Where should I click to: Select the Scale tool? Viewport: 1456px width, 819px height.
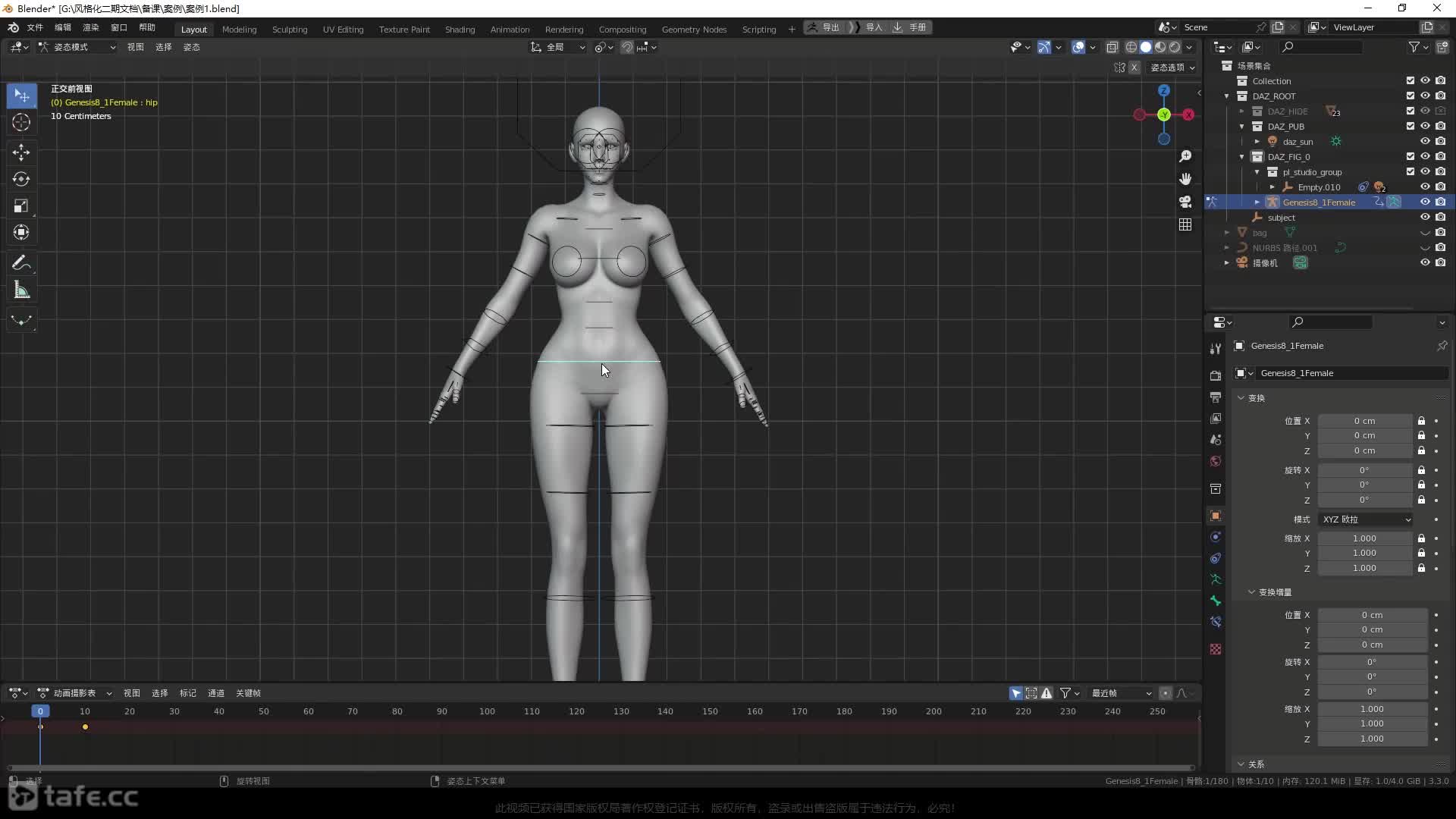click(x=21, y=206)
